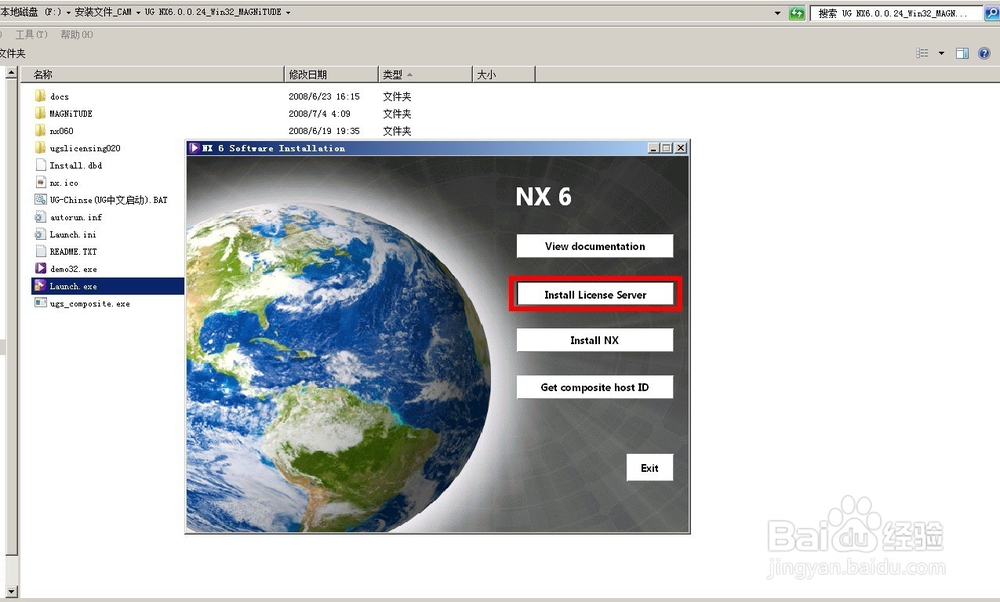
Task: Select the Launch.exe file icon
Action: (40, 286)
